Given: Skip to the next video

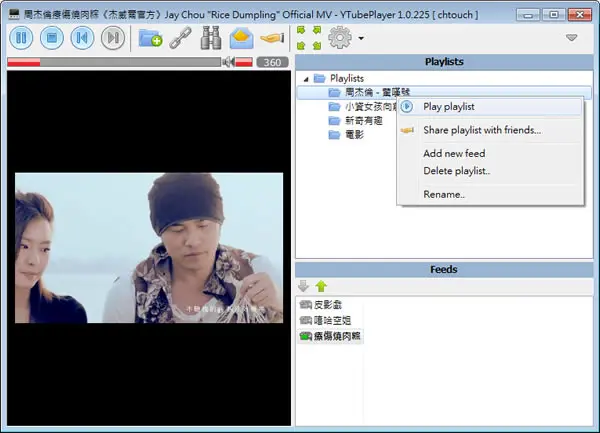Looking at the screenshot, I should click(113, 38).
